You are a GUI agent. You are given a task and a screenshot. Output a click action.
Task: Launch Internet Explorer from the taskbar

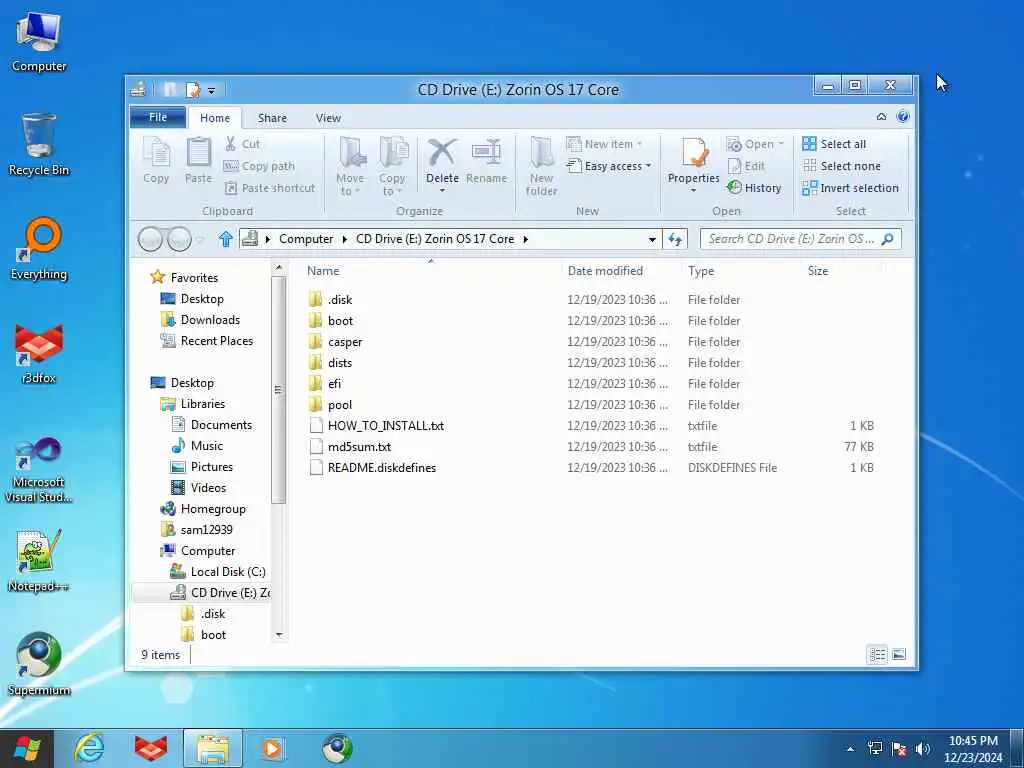pos(89,748)
